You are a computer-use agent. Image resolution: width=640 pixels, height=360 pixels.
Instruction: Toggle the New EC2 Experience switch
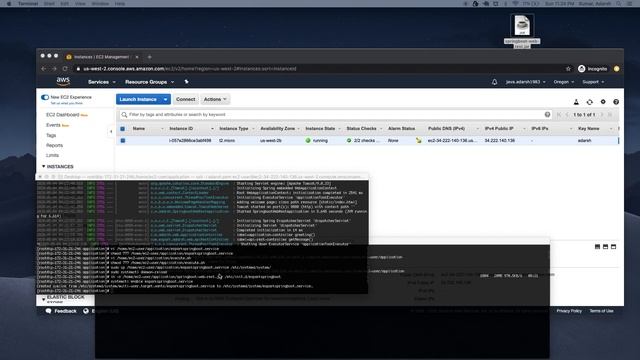45,97
